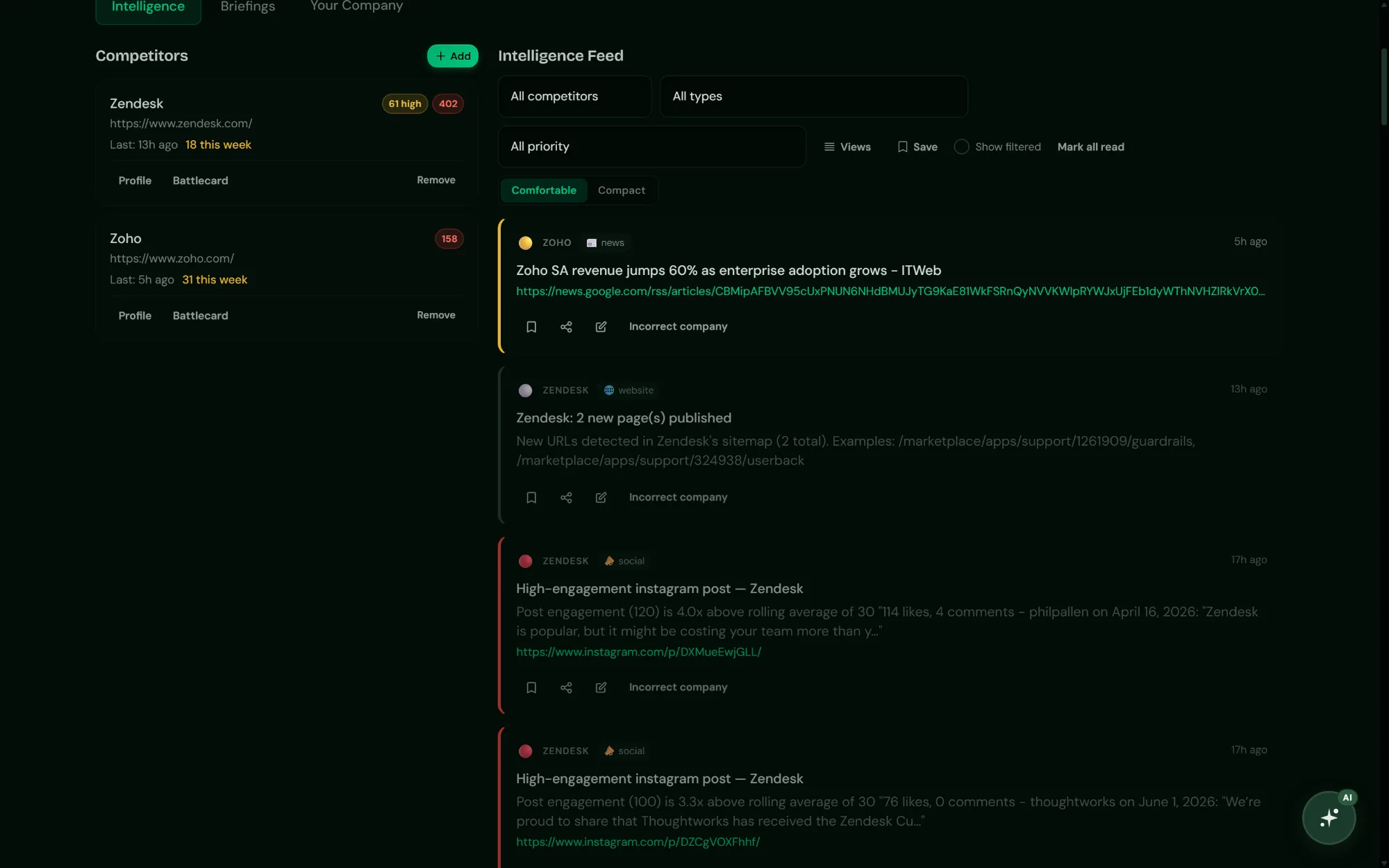Open Zendesk Battlecard

200,181
